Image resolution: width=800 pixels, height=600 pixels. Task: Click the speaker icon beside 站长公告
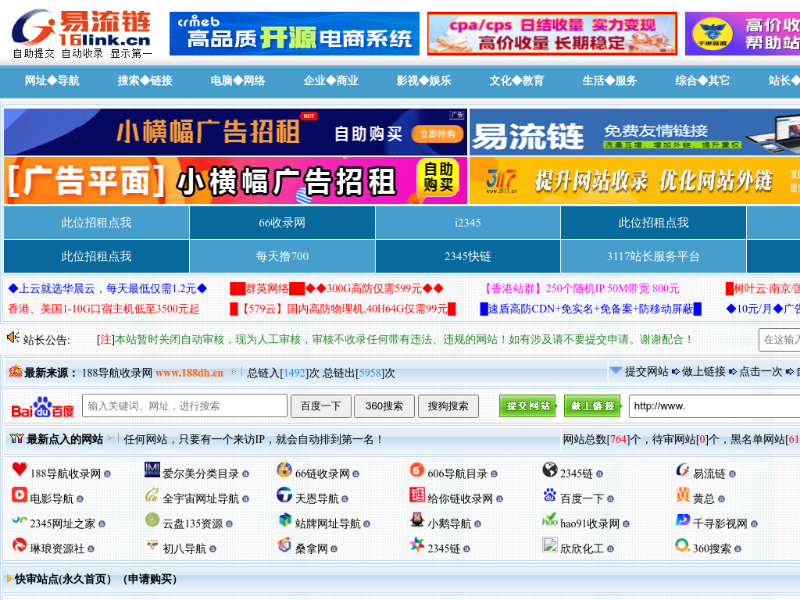click(13, 337)
